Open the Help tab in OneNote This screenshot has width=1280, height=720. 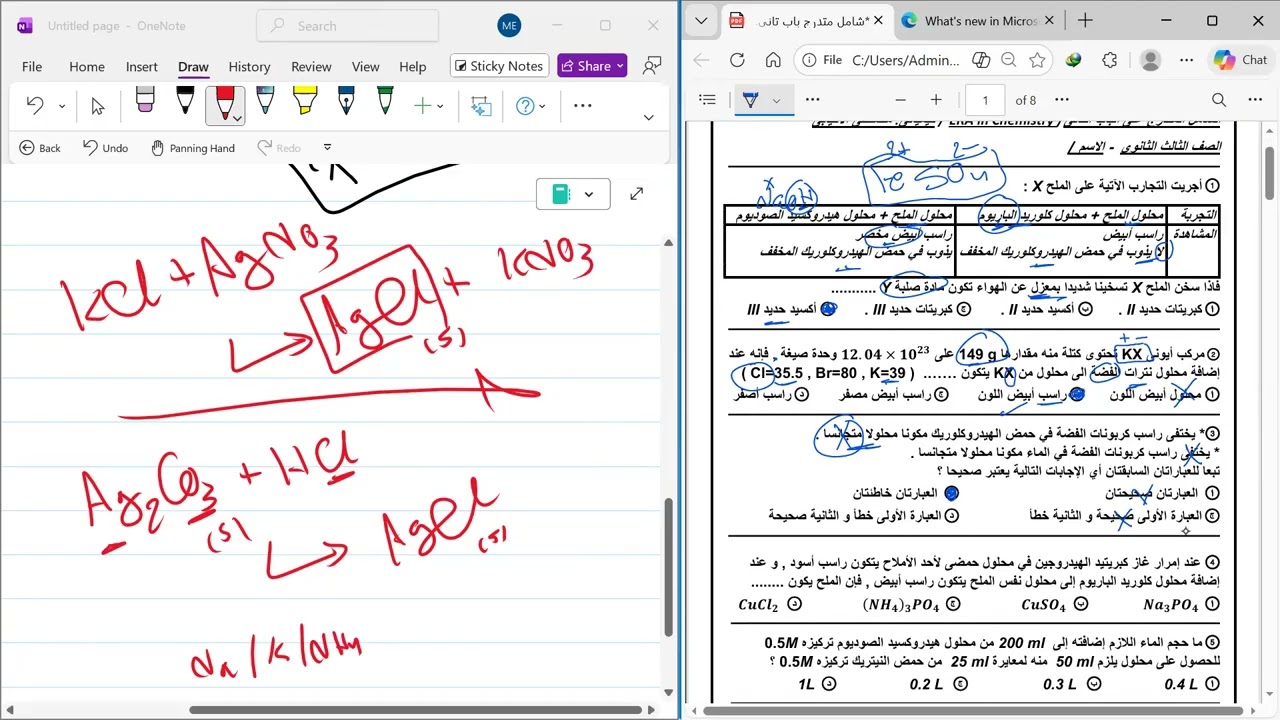(413, 66)
